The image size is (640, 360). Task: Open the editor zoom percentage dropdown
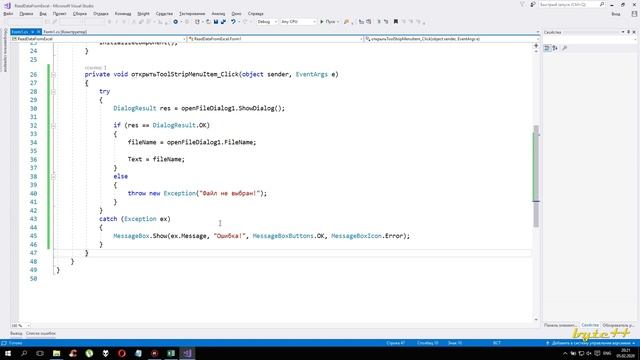click(20, 326)
